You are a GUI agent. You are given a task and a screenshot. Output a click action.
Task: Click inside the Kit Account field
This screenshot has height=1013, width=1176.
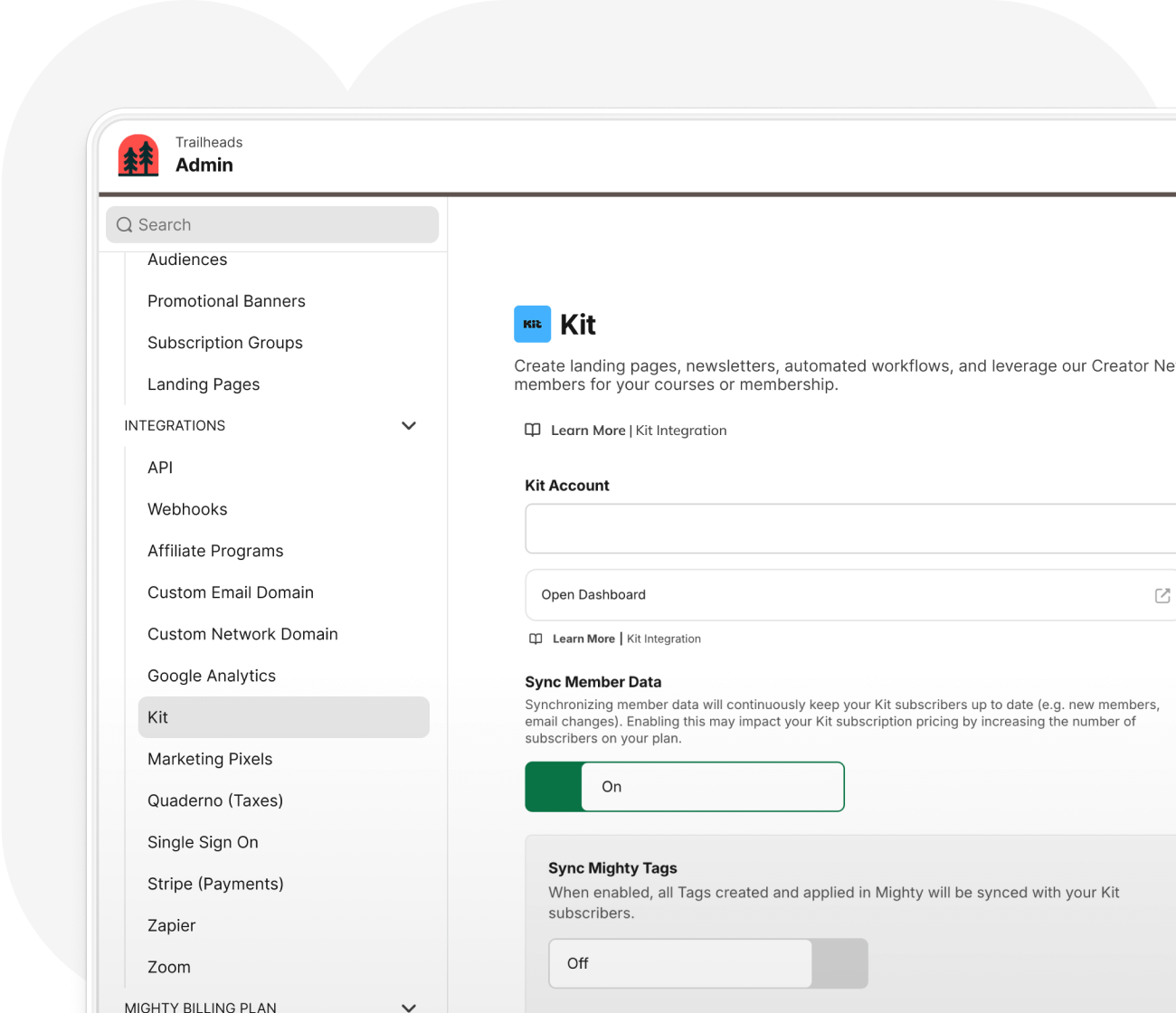[x=814, y=529]
